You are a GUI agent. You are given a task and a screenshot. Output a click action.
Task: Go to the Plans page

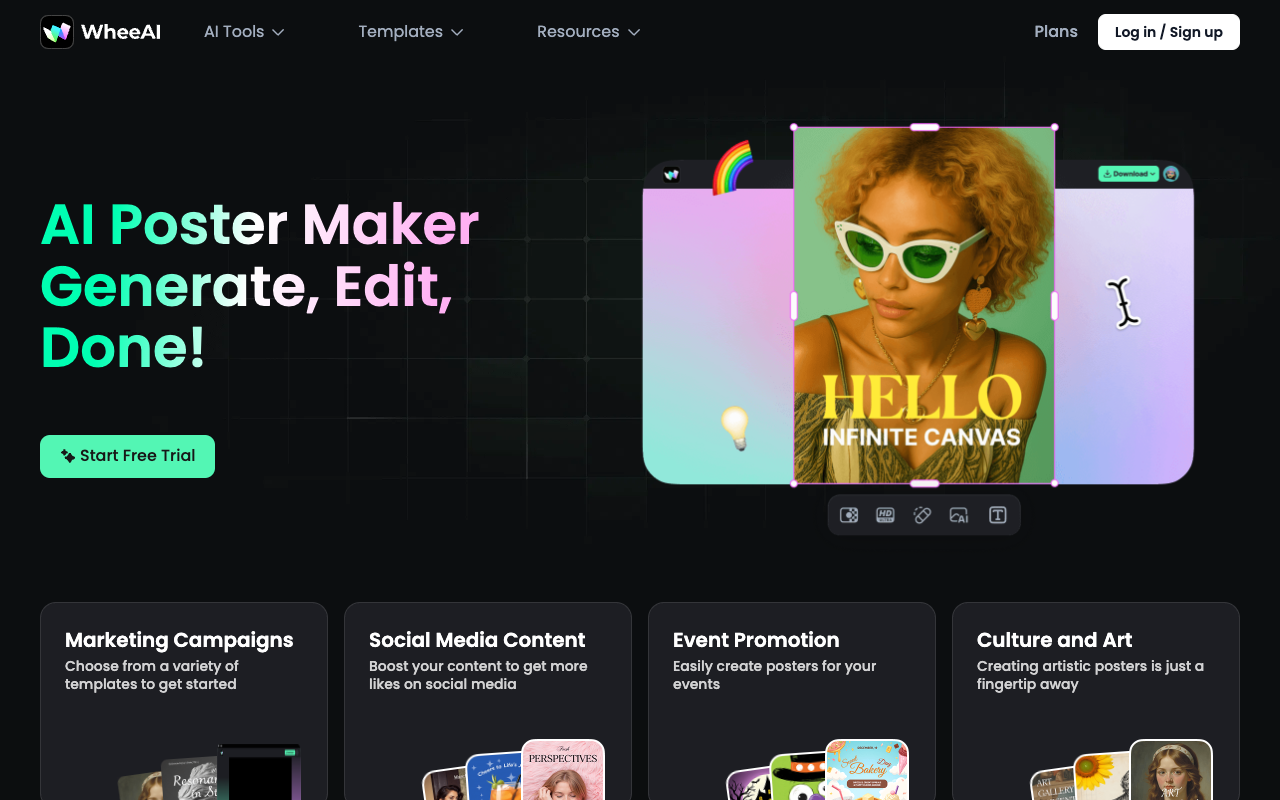click(x=1056, y=31)
